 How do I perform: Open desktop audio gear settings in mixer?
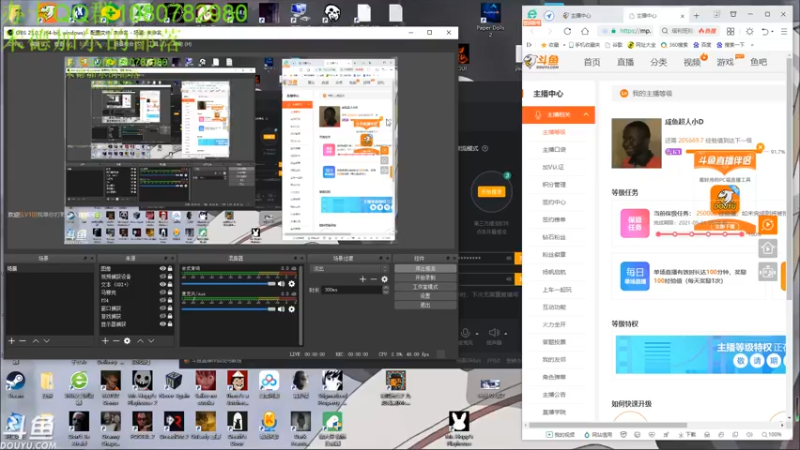292,284
